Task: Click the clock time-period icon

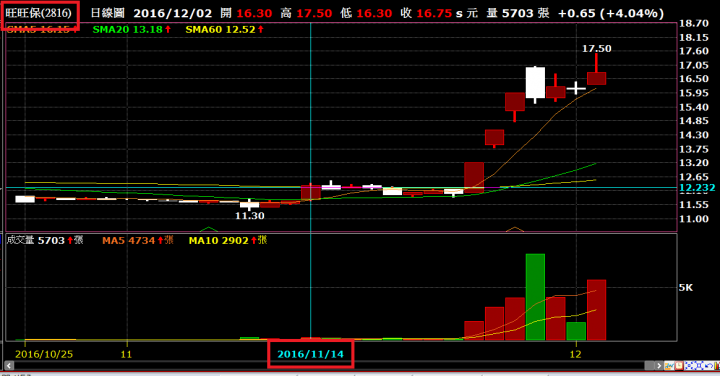Action: click(679, 365)
